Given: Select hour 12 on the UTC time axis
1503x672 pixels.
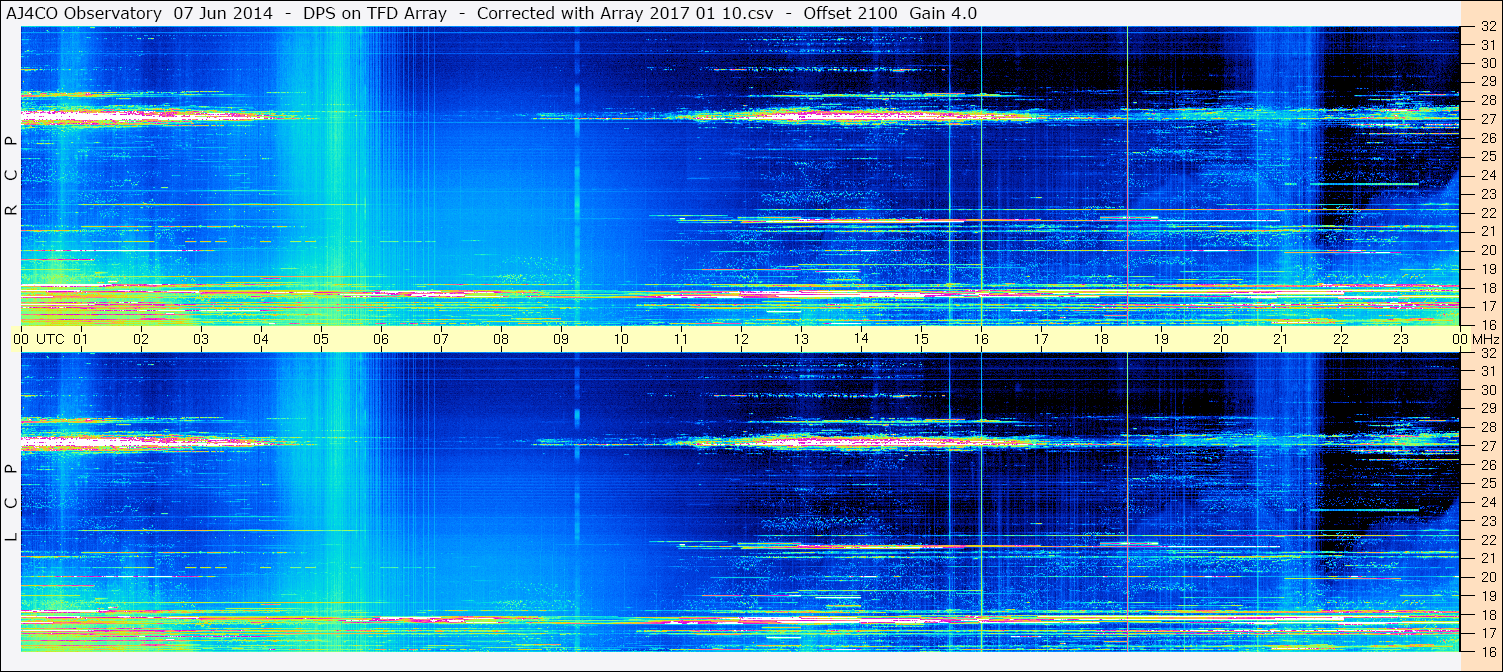Looking at the screenshot, I should point(741,339).
